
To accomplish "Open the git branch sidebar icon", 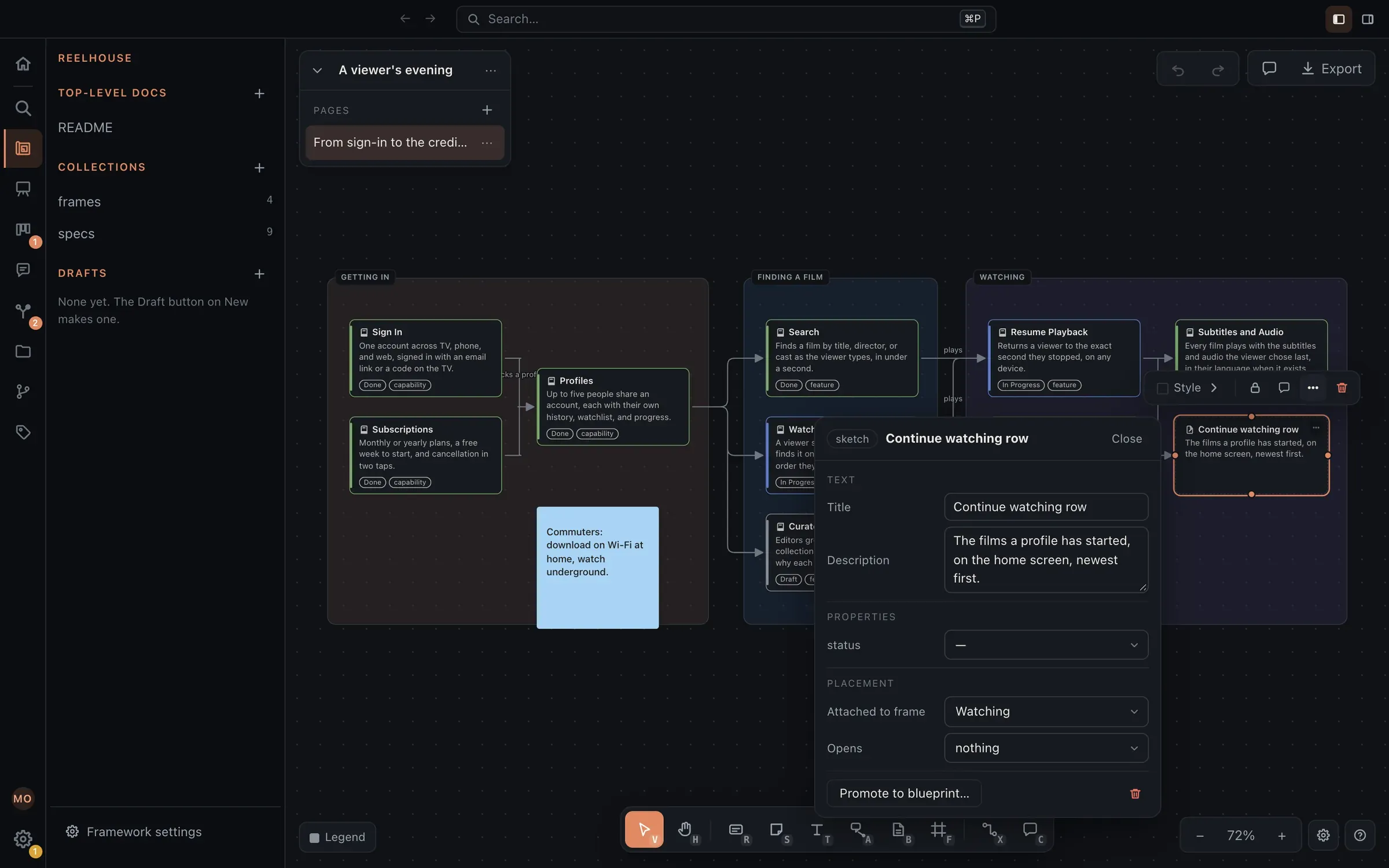I will coord(23,392).
